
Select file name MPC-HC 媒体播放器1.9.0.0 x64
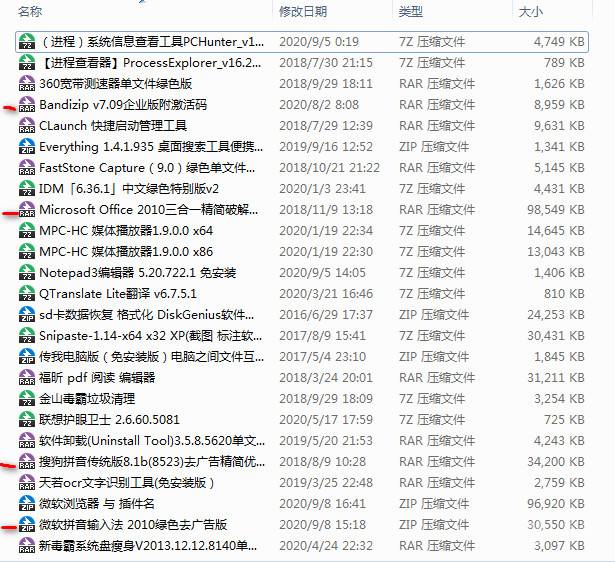pyautogui.click(x=126, y=231)
